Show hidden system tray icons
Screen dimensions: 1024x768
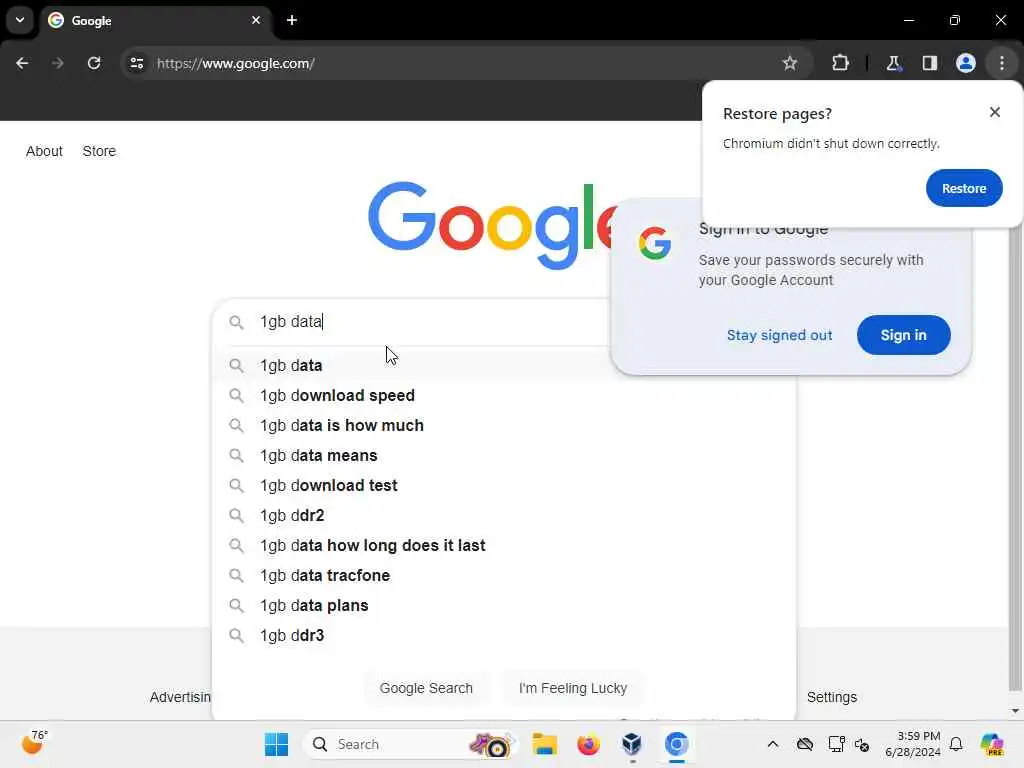tap(773, 744)
